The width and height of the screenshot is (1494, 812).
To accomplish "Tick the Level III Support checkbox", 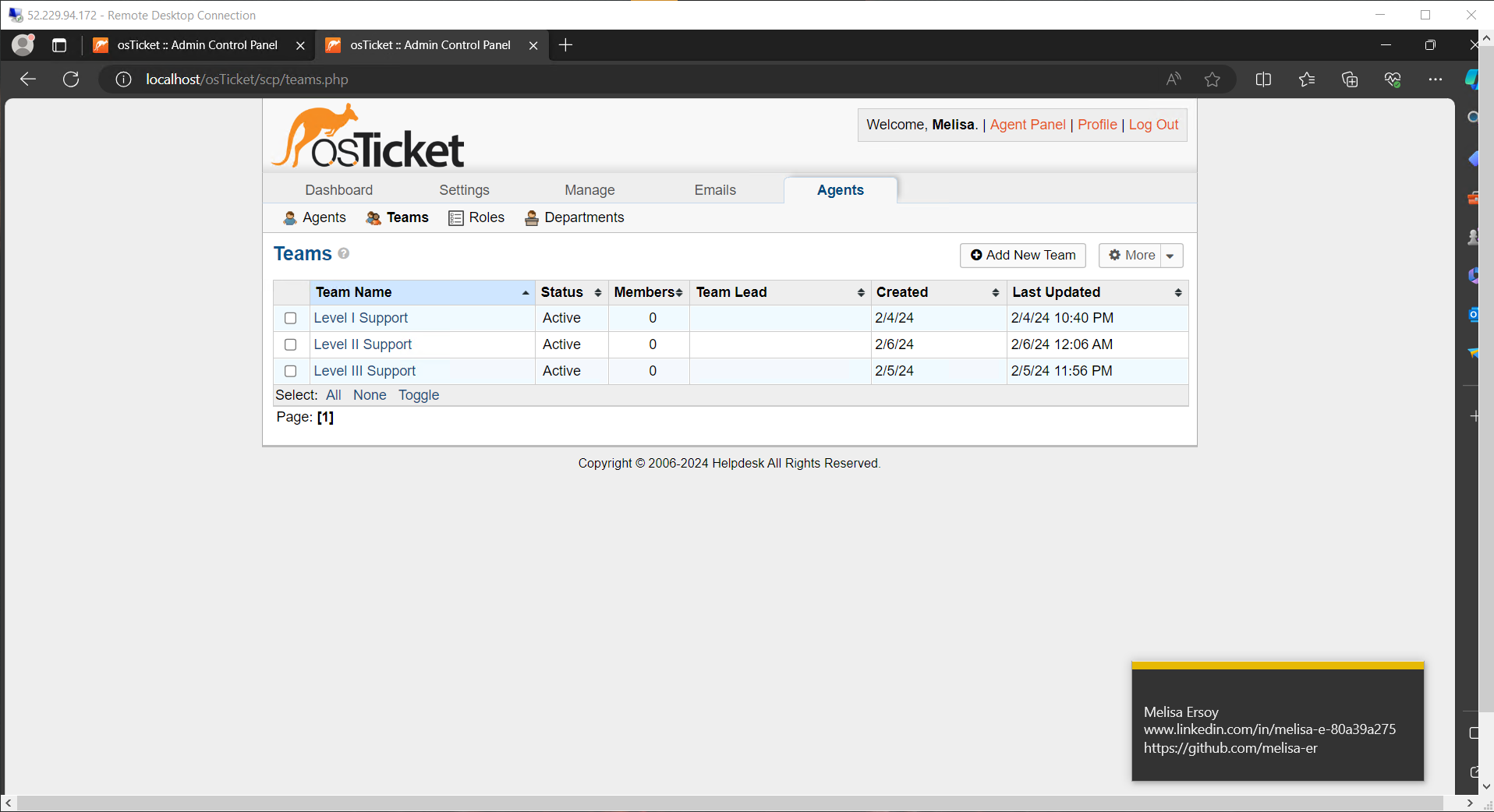I will 291,371.
